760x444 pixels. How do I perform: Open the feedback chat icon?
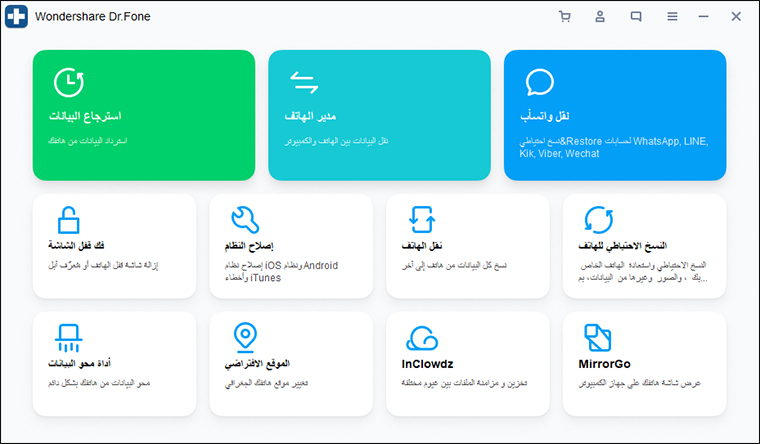pos(636,17)
